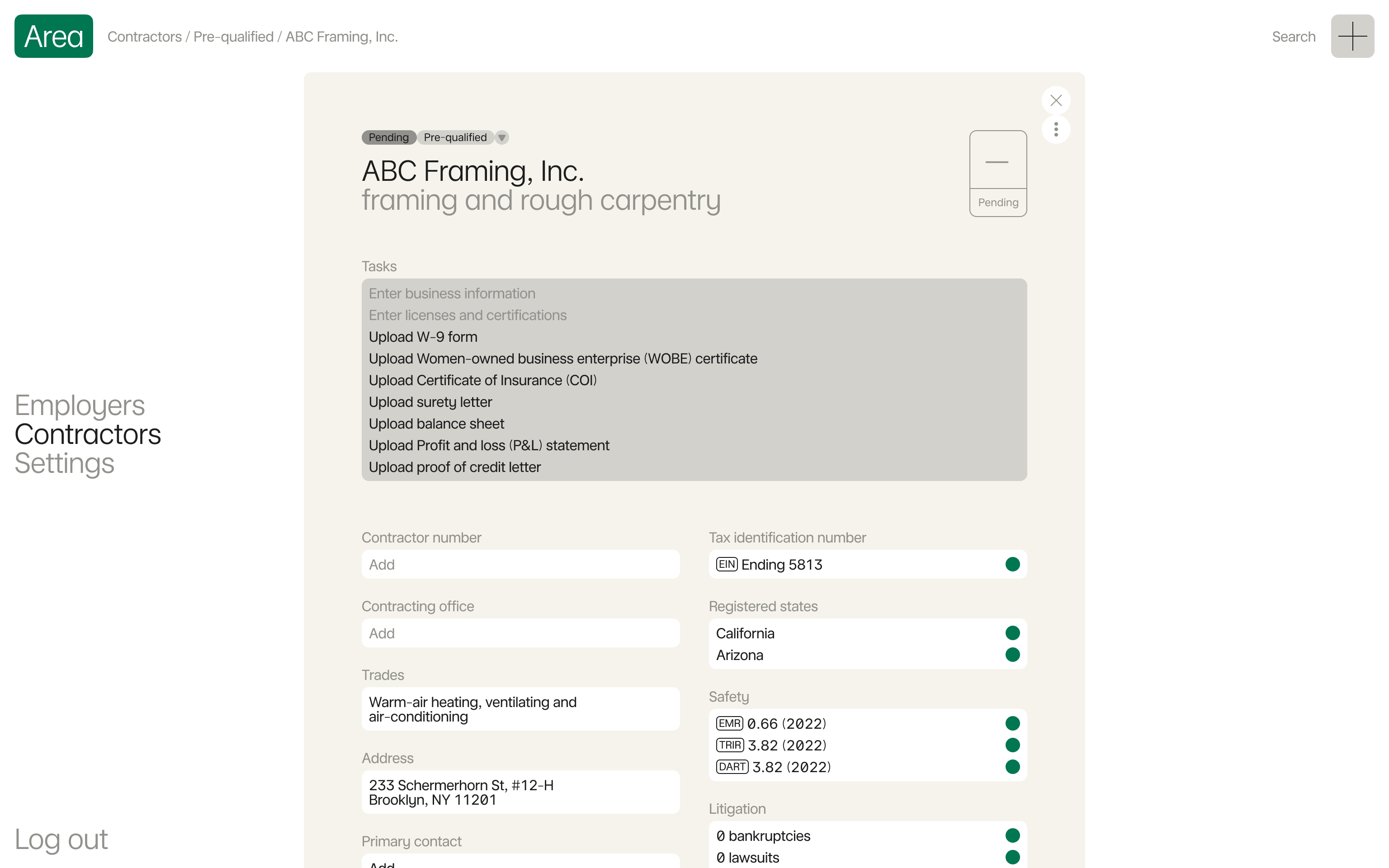Click the Trades field

(520, 709)
